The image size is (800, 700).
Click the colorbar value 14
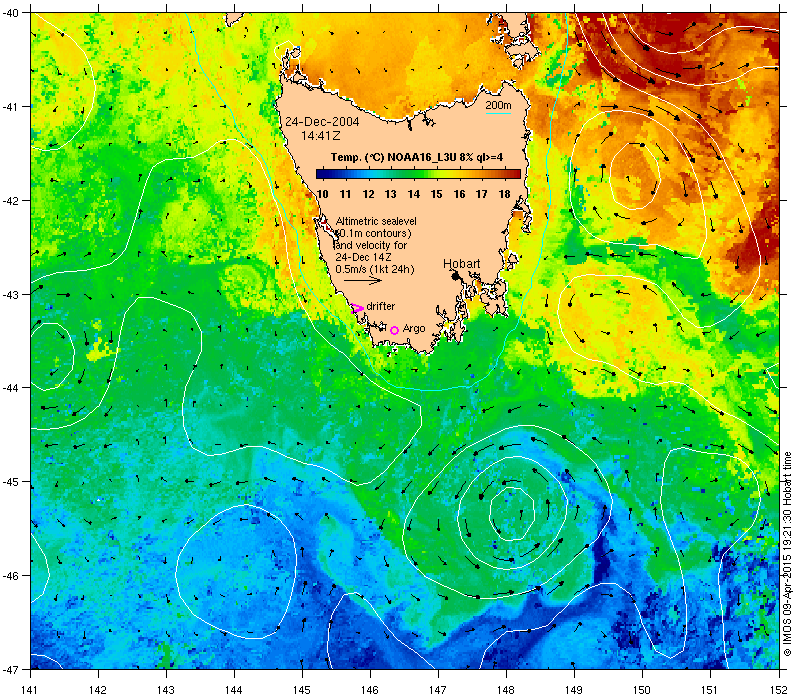pyautogui.click(x=414, y=194)
